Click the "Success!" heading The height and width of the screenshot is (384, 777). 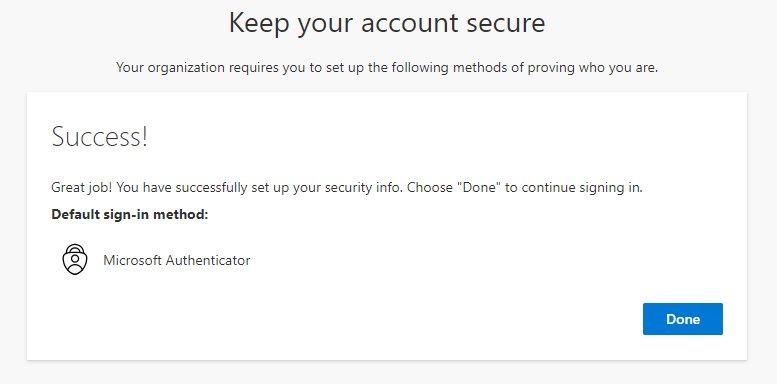100,136
